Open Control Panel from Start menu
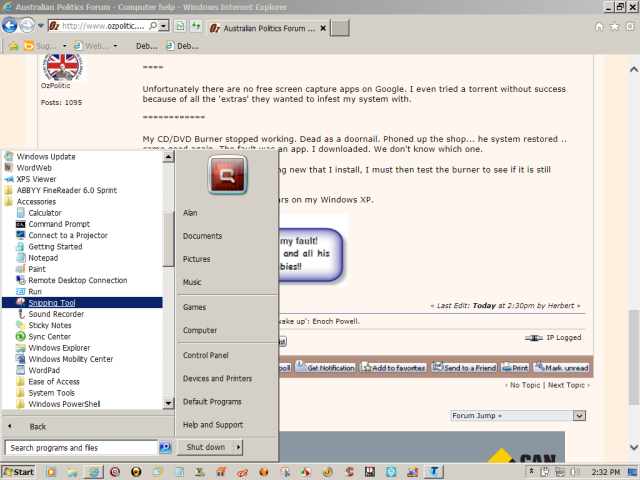Screen dimensions: 640x480 (x=206, y=355)
